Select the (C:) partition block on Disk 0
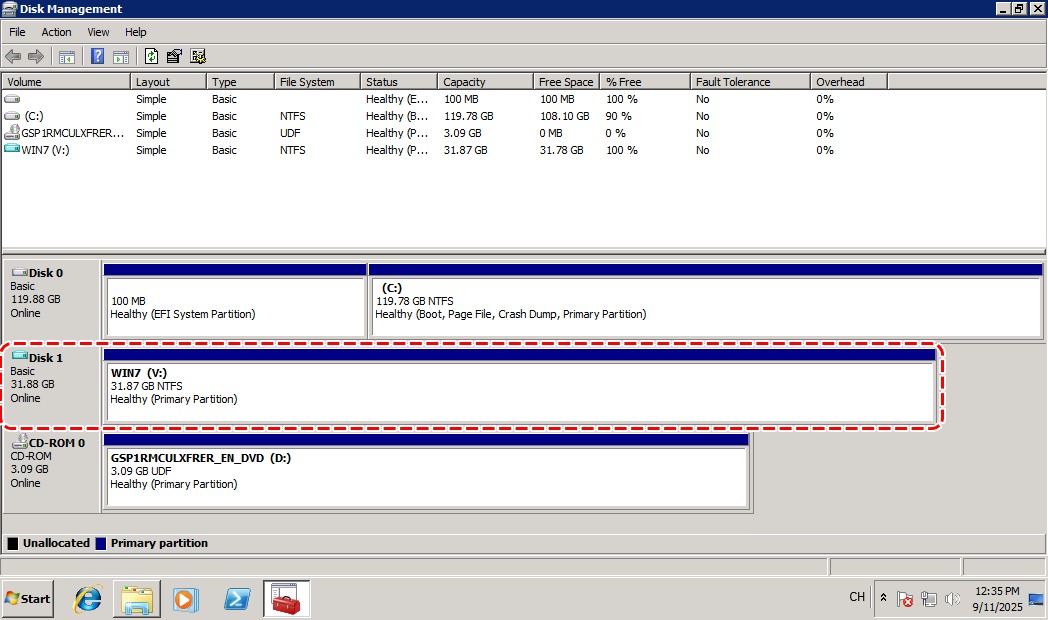 pos(704,307)
